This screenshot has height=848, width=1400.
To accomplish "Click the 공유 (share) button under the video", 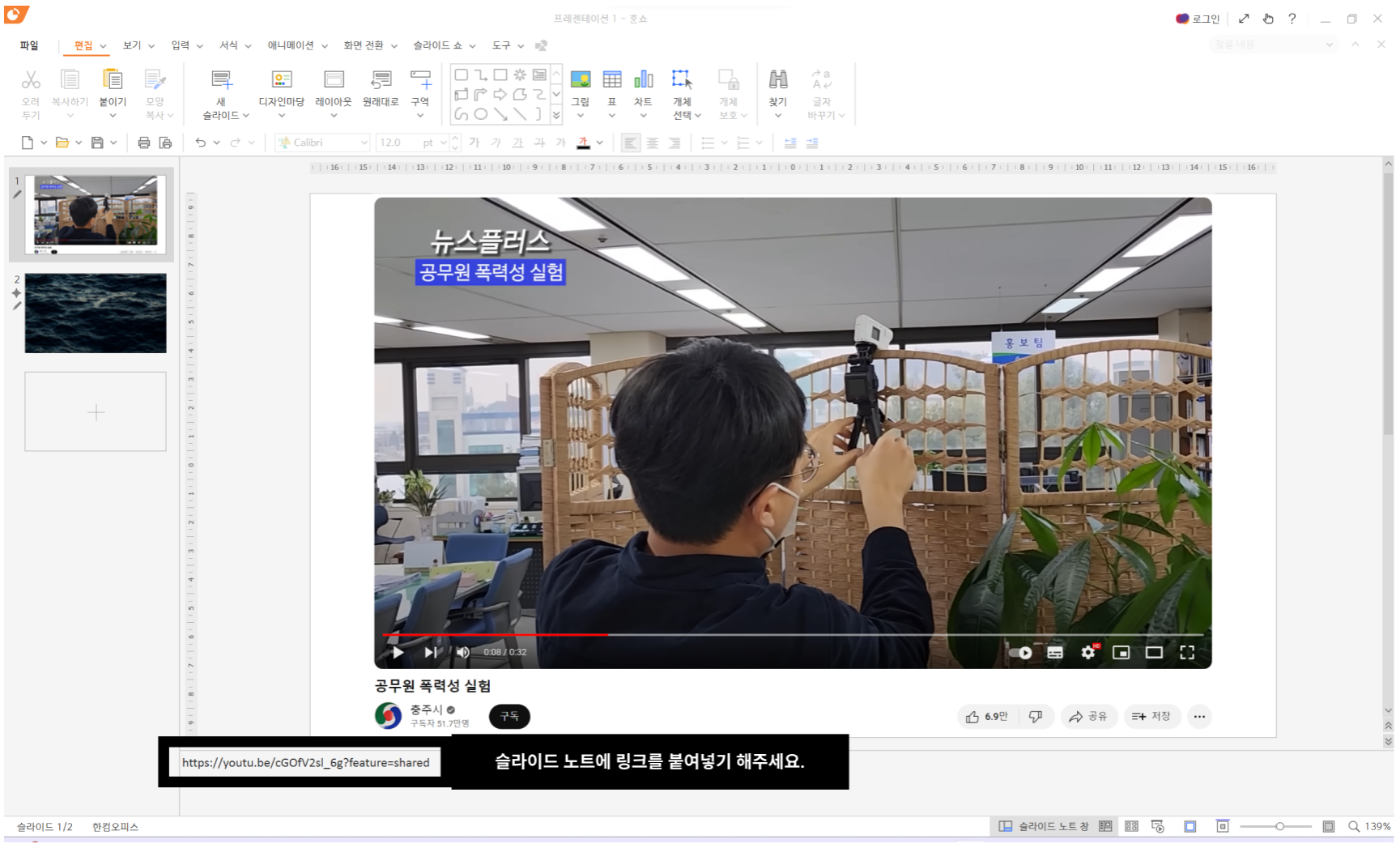I will [1088, 716].
